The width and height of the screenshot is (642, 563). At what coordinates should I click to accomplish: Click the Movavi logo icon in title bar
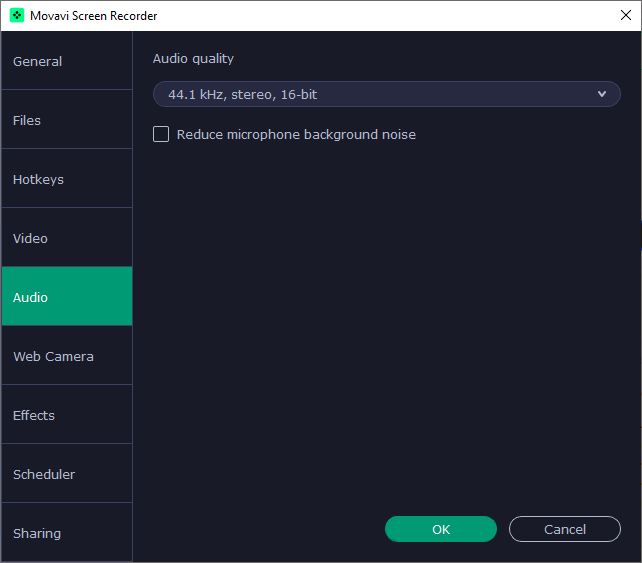[x=17, y=16]
